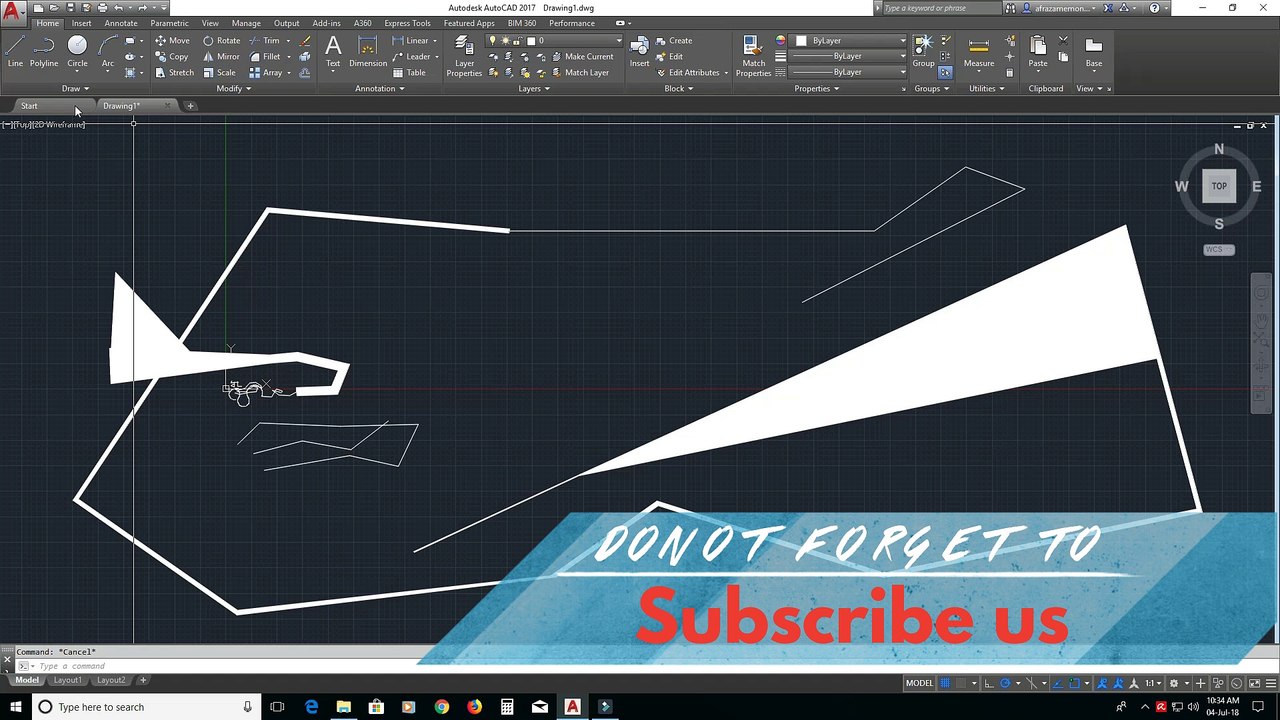1280x720 pixels.
Task: Toggle polar tracking in status bar
Action: pyautogui.click(x=1005, y=683)
